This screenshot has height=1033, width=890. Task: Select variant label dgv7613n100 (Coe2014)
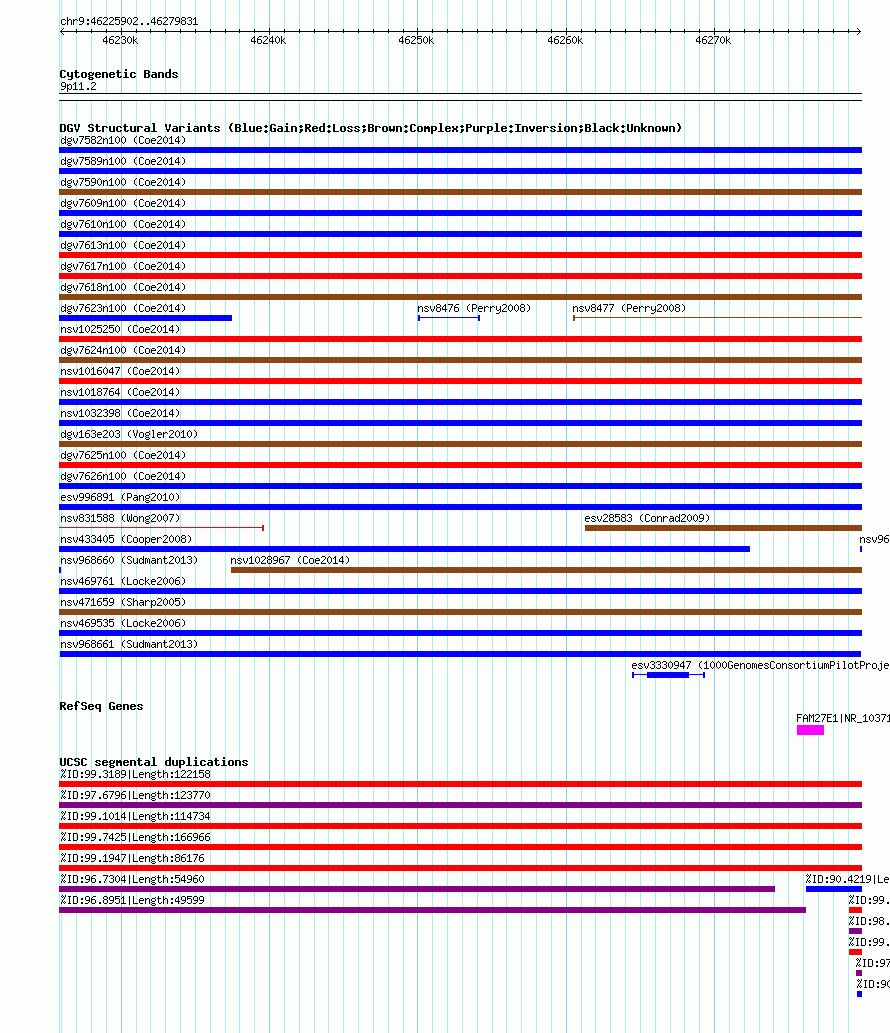point(123,245)
